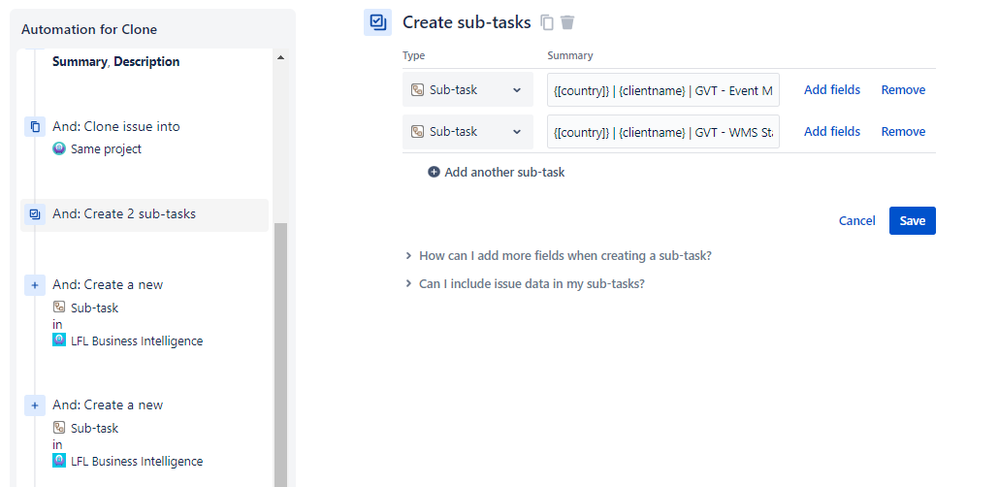This screenshot has width=999, height=487.
Task: Click Add fields for the WMS sub-task
Action: (832, 131)
